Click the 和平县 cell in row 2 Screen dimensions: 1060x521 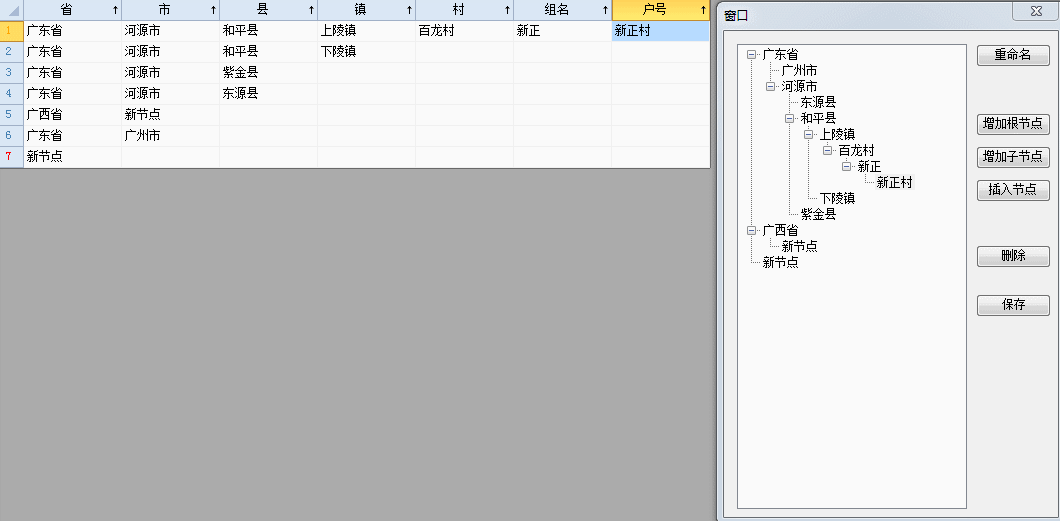pos(268,51)
